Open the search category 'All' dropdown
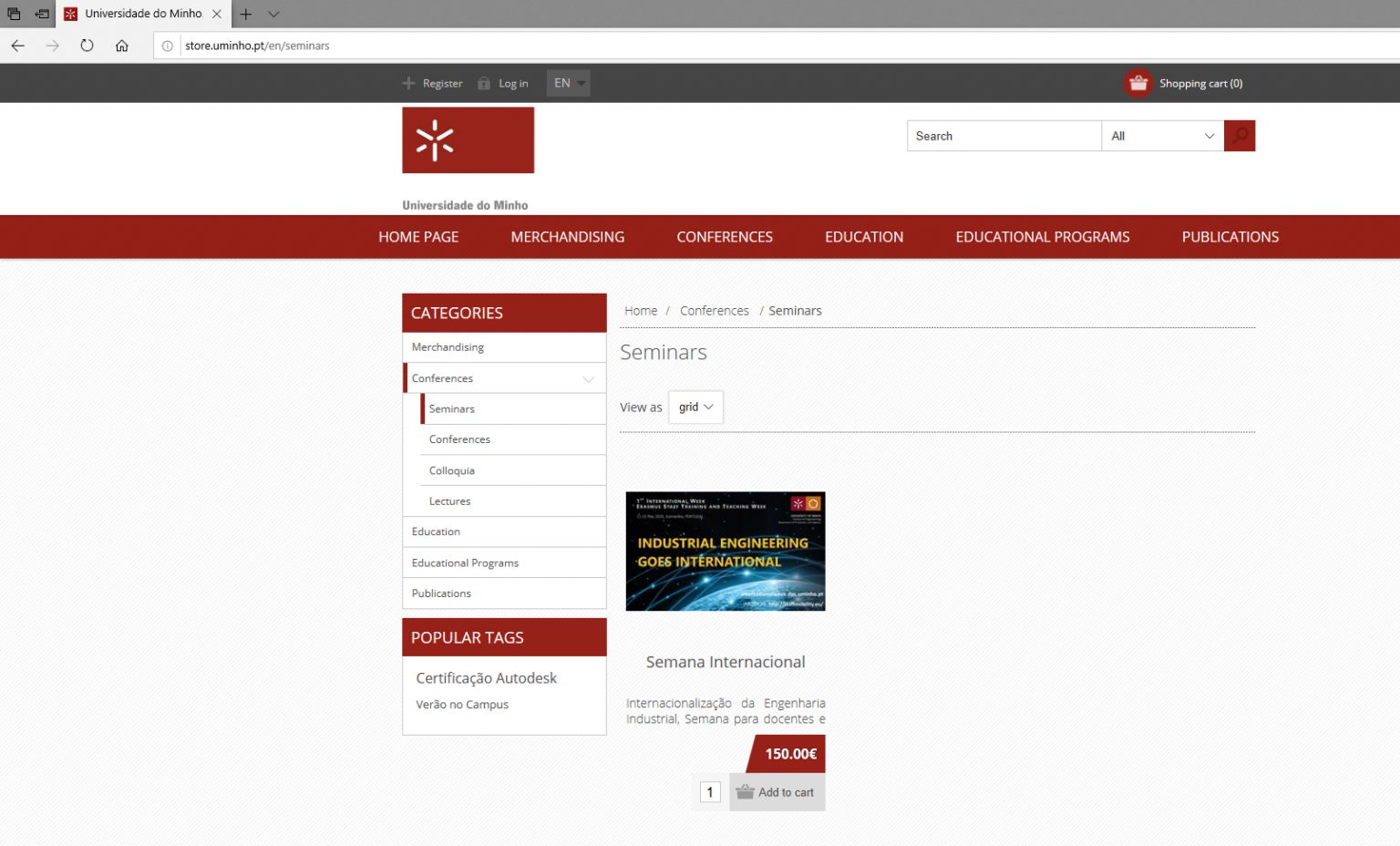1400x846 pixels. [x=1162, y=136]
